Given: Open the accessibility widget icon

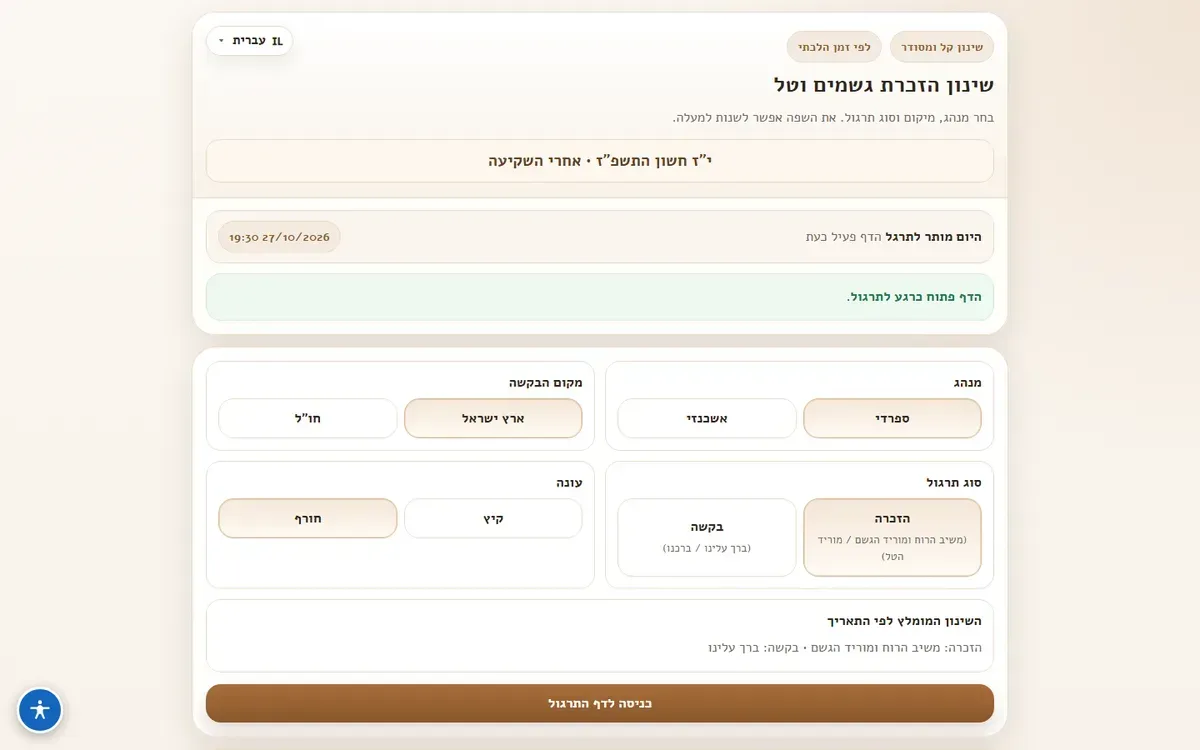Looking at the screenshot, I should click(40, 710).
